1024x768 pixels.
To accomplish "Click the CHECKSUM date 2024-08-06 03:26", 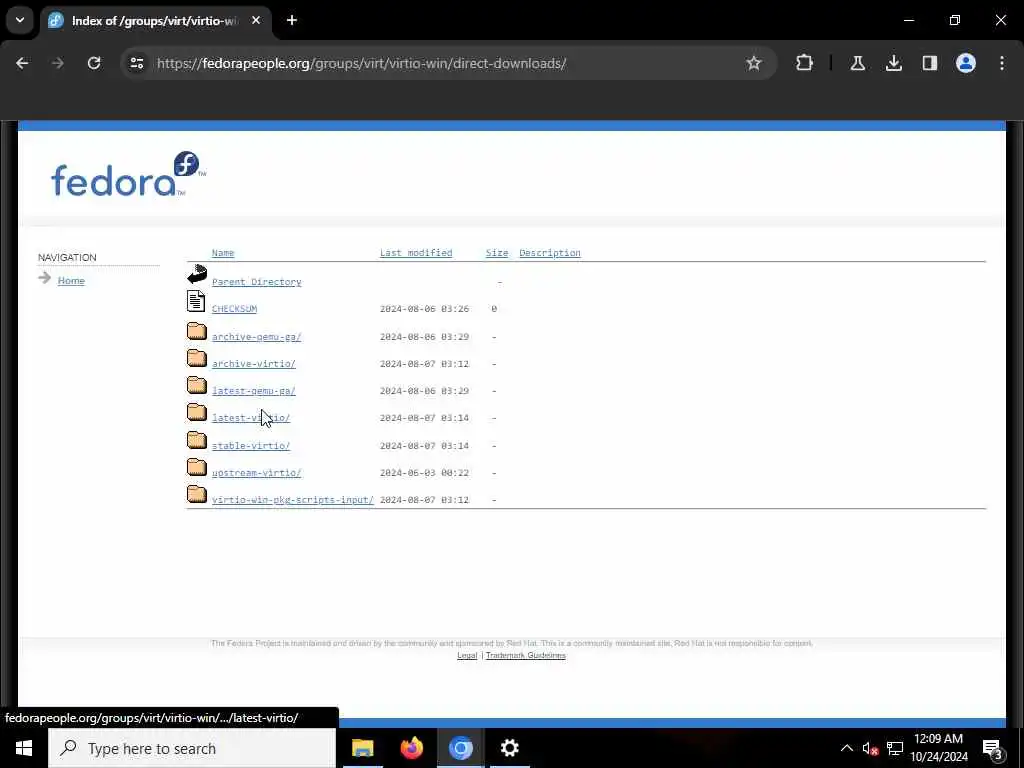I will [424, 309].
